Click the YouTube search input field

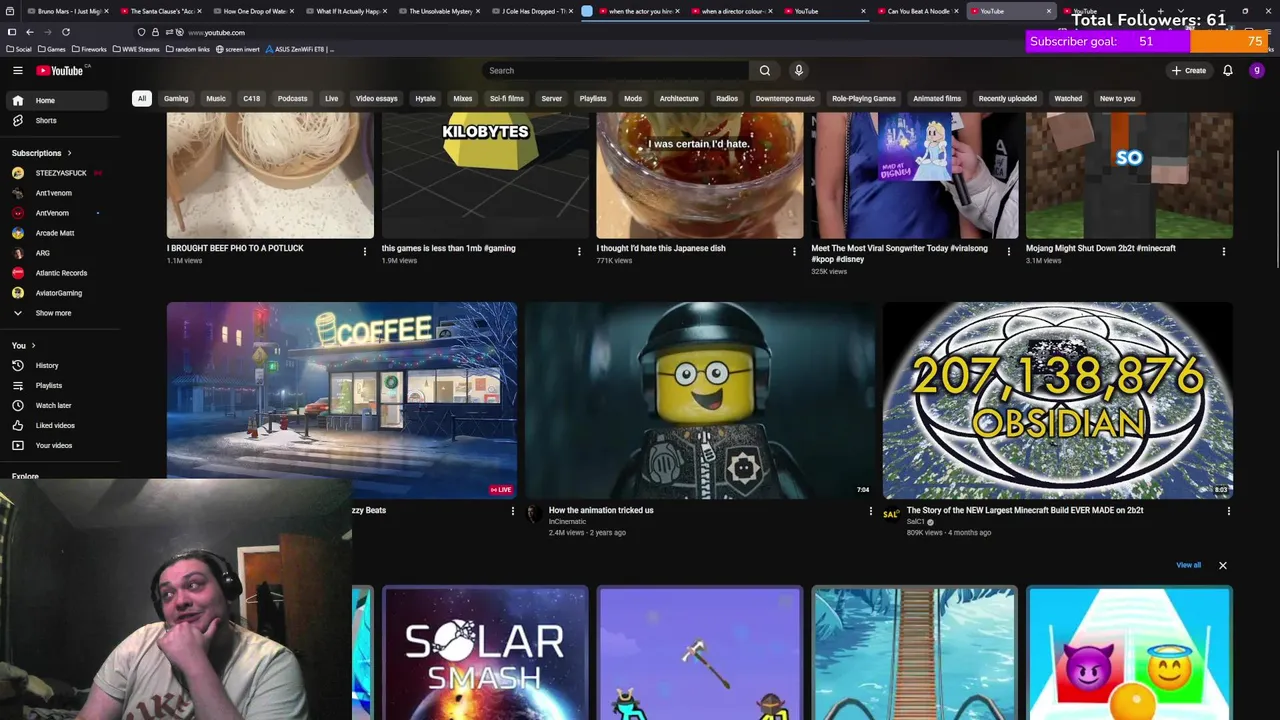(x=615, y=70)
